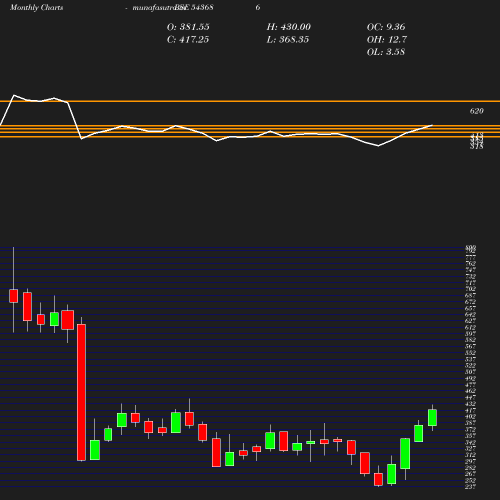Click the 282 price axis label
The image size is (500, 500).
471,467
